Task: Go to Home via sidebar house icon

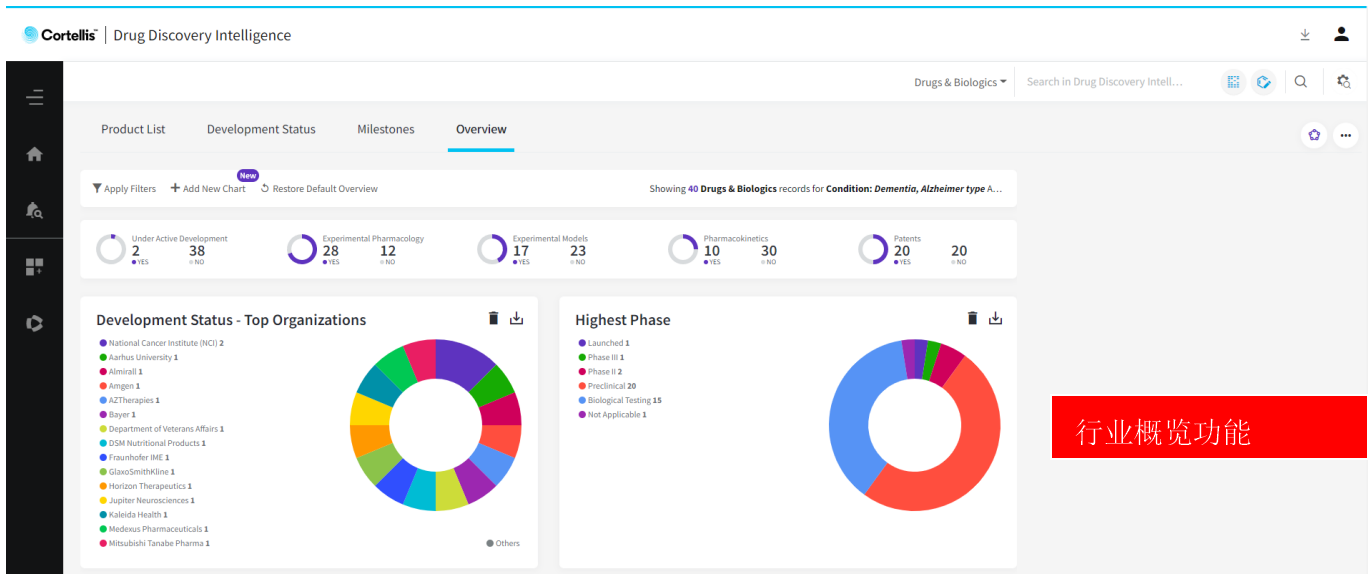Action: point(35,154)
